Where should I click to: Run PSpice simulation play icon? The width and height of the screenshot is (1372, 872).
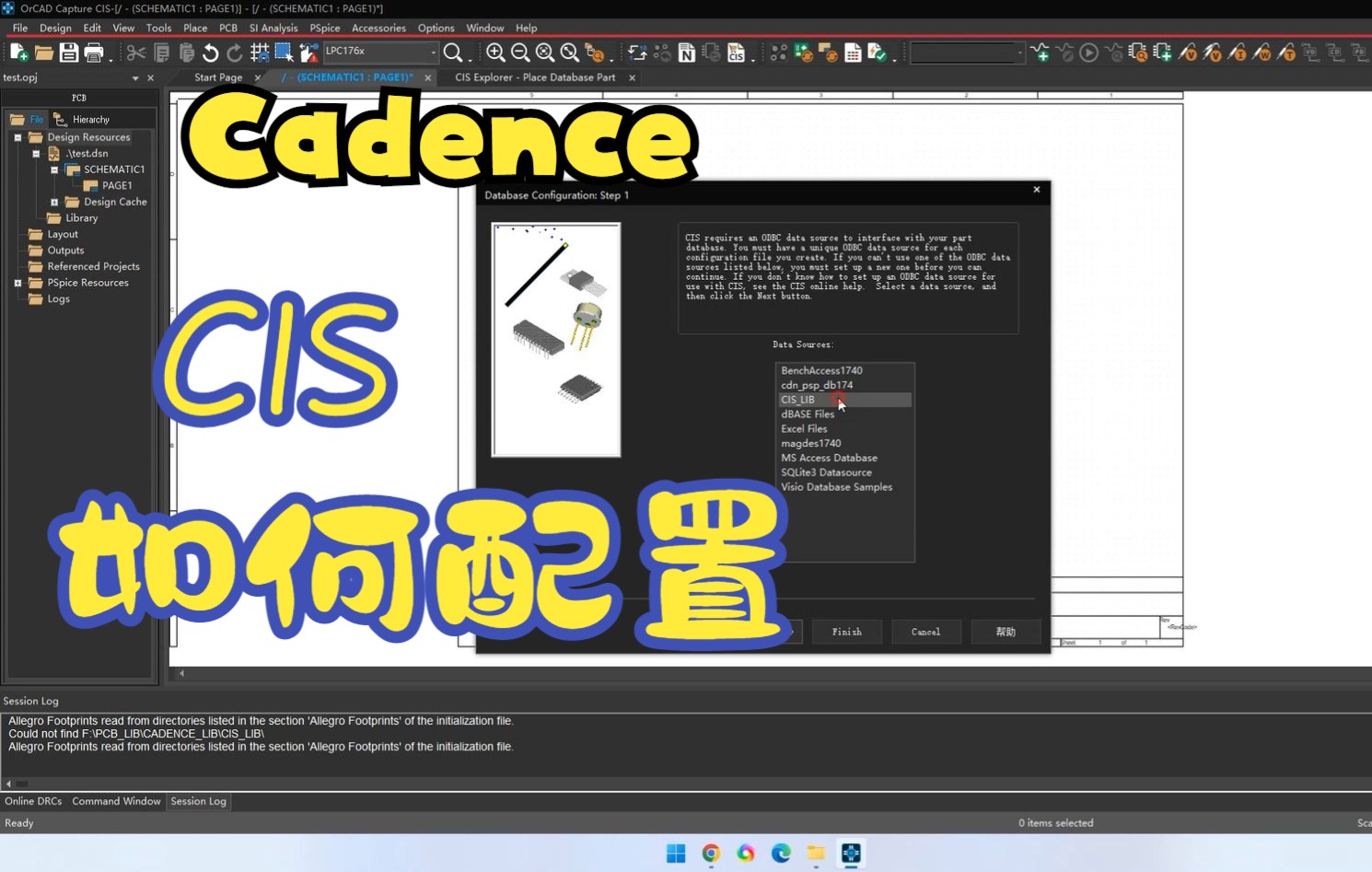pyautogui.click(x=1088, y=53)
